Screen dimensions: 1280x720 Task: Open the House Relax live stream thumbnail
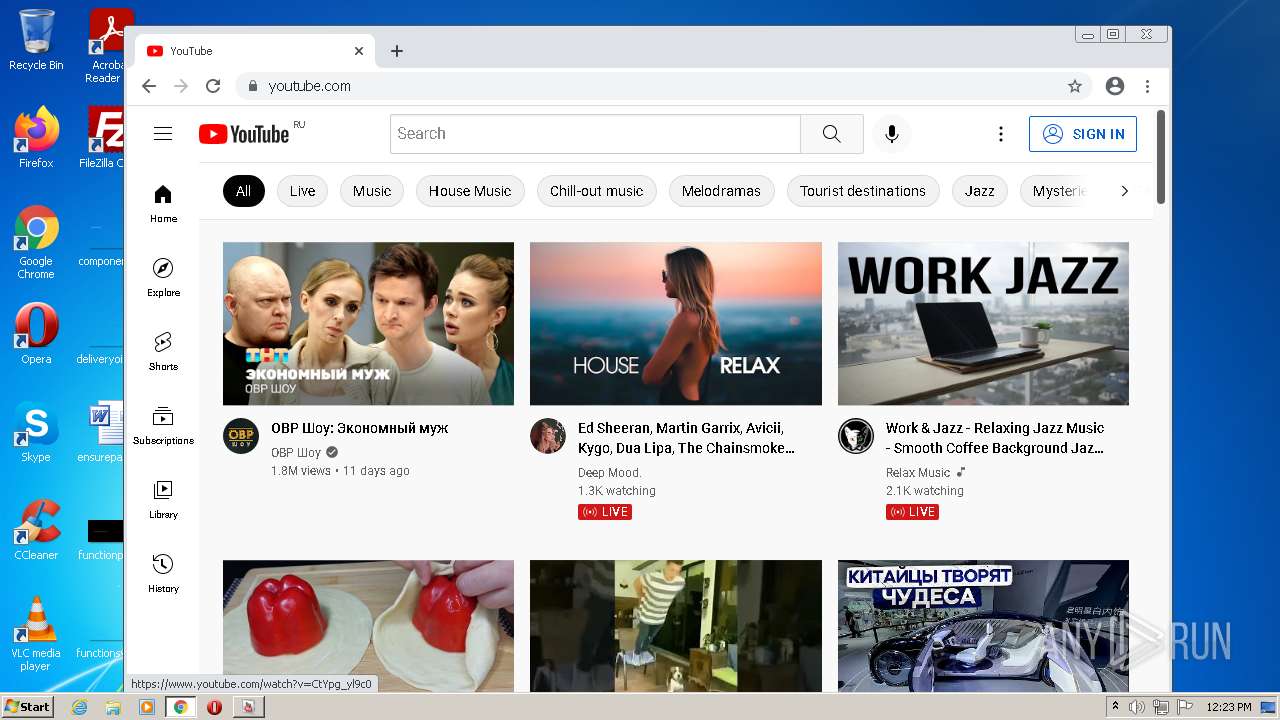[676, 324]
